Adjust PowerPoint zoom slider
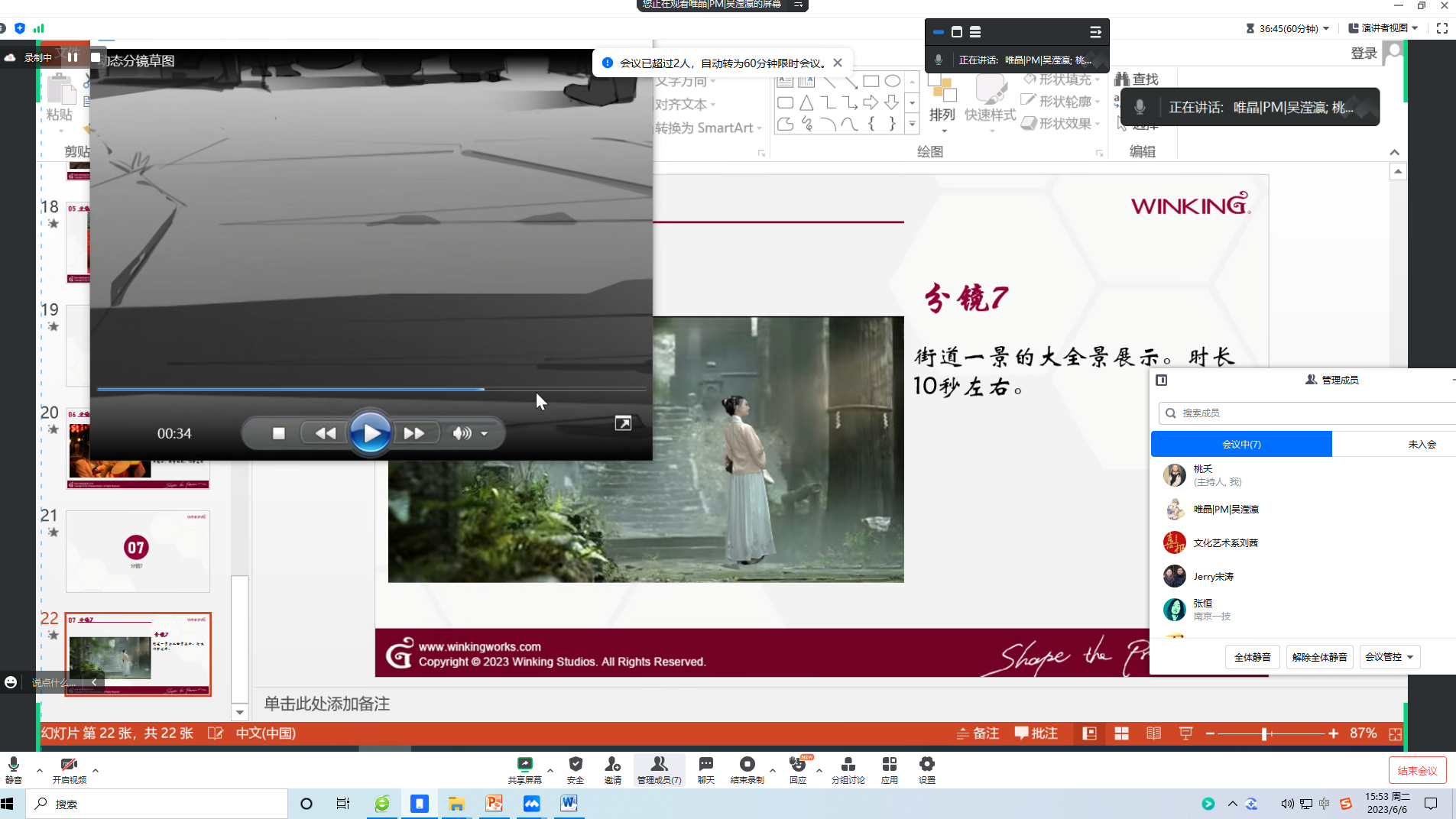This screenshot has width=1456, height=819. coord(1265,733)
